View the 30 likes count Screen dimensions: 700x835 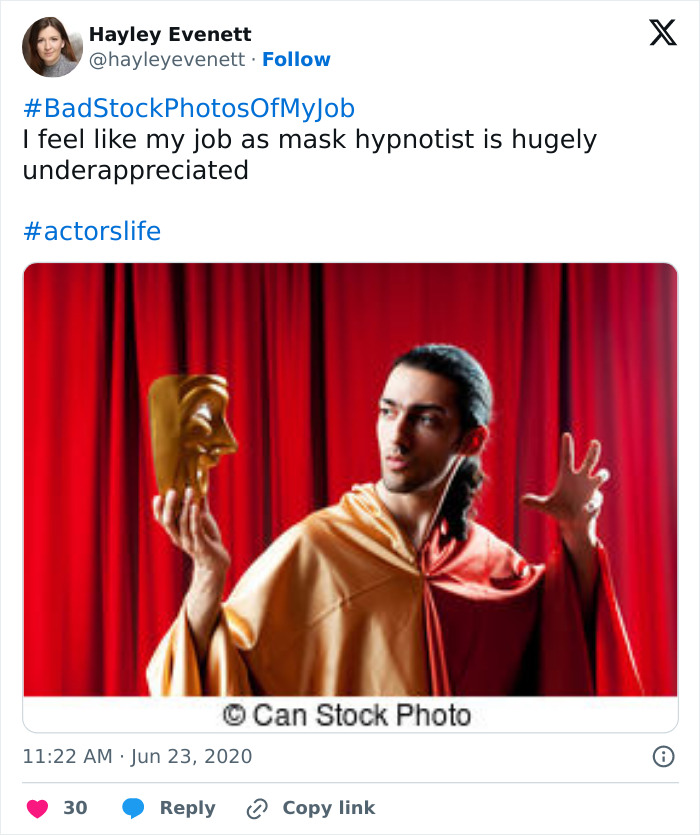(x=75, y=808)
